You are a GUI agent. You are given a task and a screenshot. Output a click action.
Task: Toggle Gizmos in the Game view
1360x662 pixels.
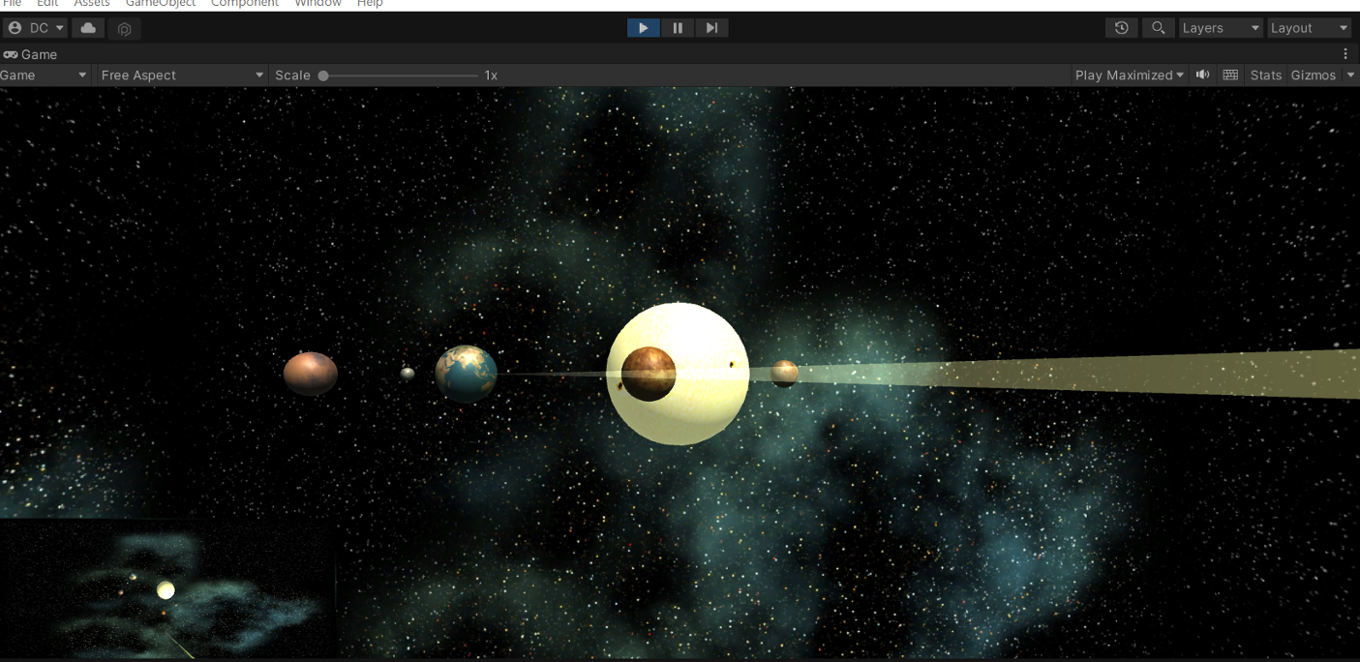(1313, 75)
